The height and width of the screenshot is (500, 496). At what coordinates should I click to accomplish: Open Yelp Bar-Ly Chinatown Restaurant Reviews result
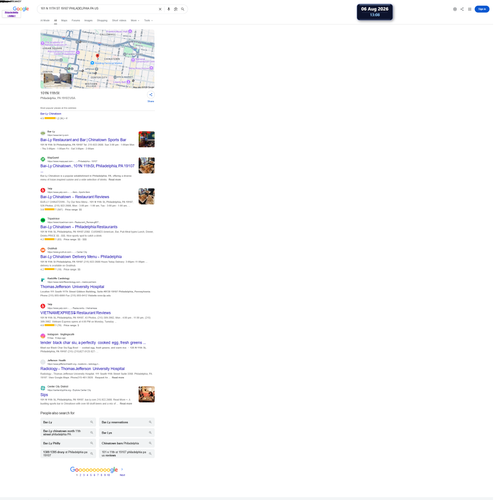75,197
